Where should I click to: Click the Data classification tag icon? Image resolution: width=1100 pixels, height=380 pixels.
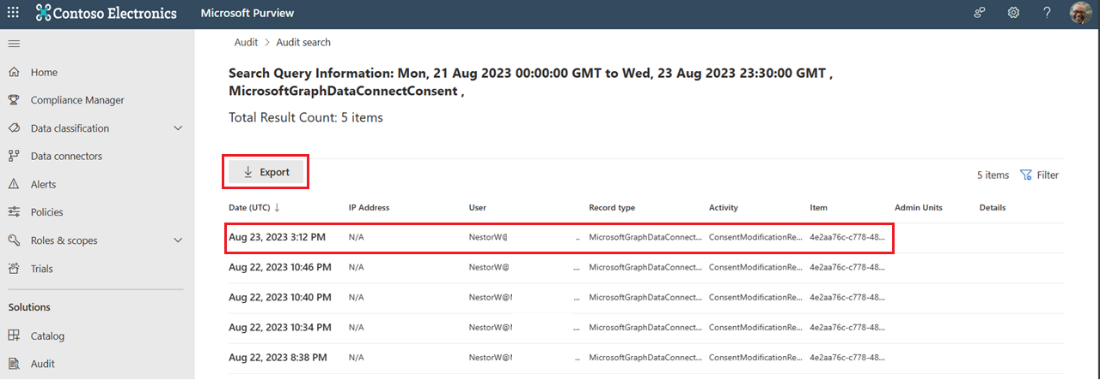[13, 128]
